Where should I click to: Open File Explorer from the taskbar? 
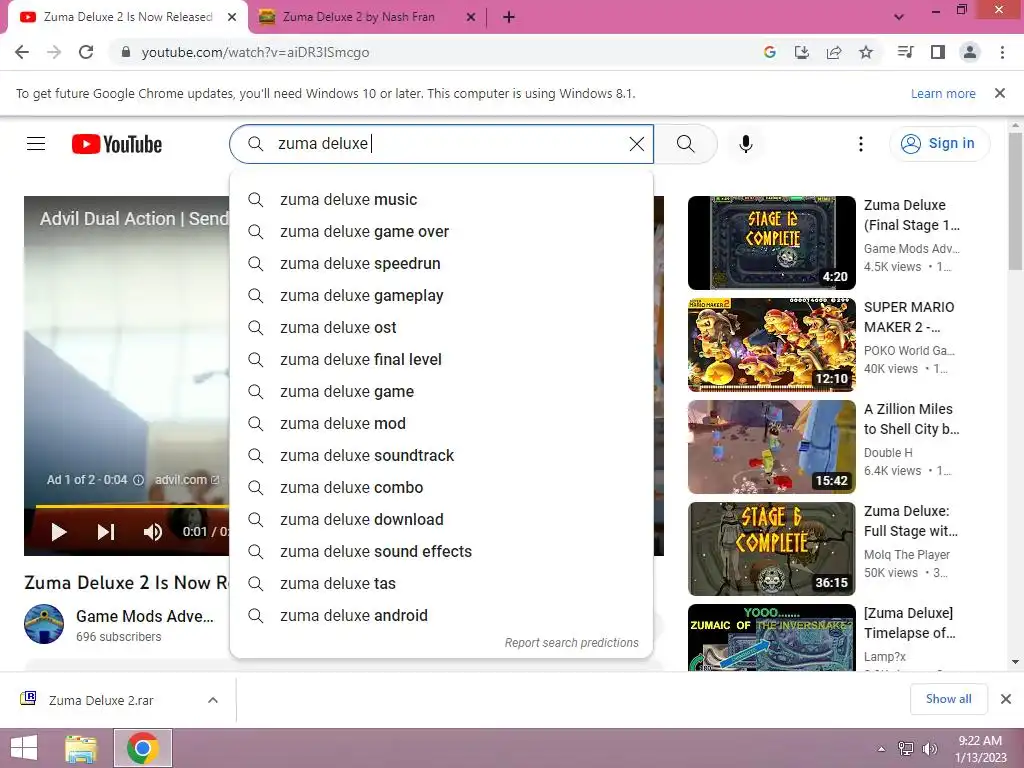pos(81,748)
